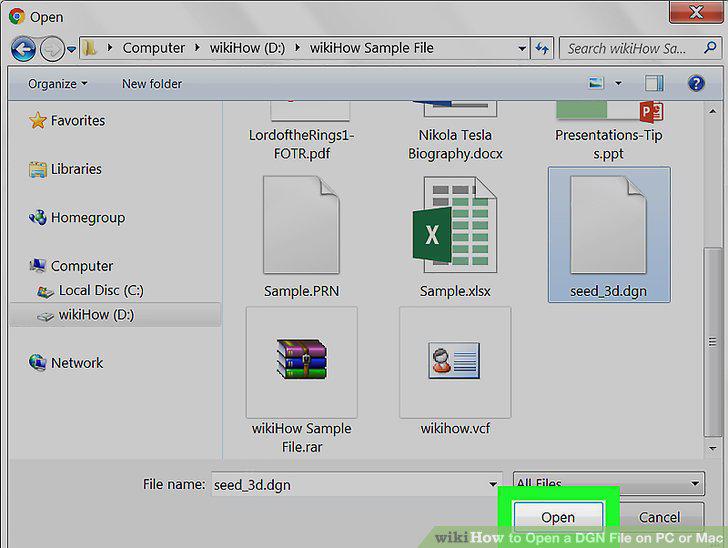Click the Favorites star icon

tap(38, 120)
